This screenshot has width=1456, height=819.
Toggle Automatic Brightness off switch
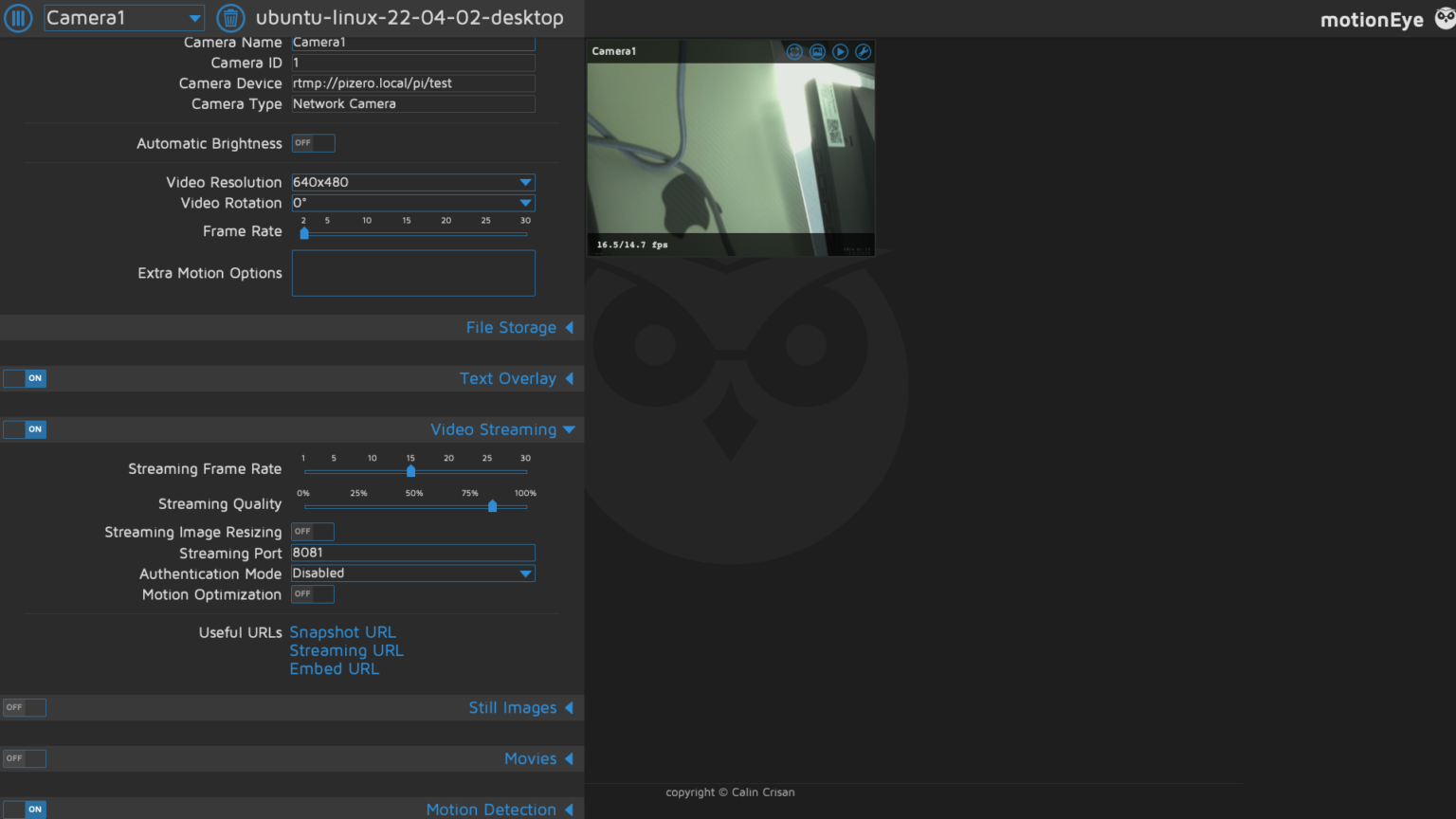point(313,142)
